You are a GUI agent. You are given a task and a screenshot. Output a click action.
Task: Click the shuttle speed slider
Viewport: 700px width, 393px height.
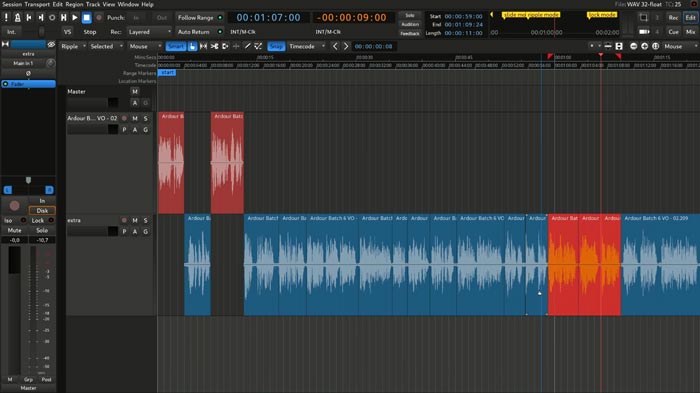coord(41,32)
